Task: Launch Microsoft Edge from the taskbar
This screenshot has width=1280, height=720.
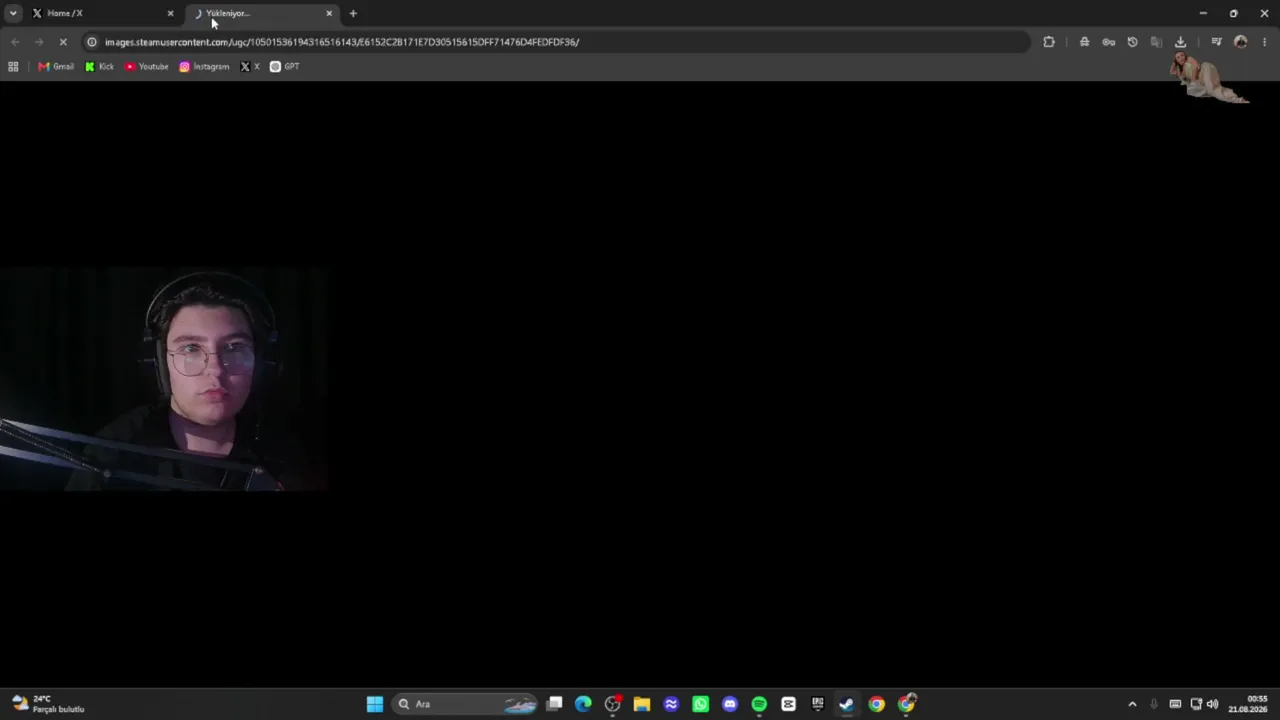Action: point(583,704)
